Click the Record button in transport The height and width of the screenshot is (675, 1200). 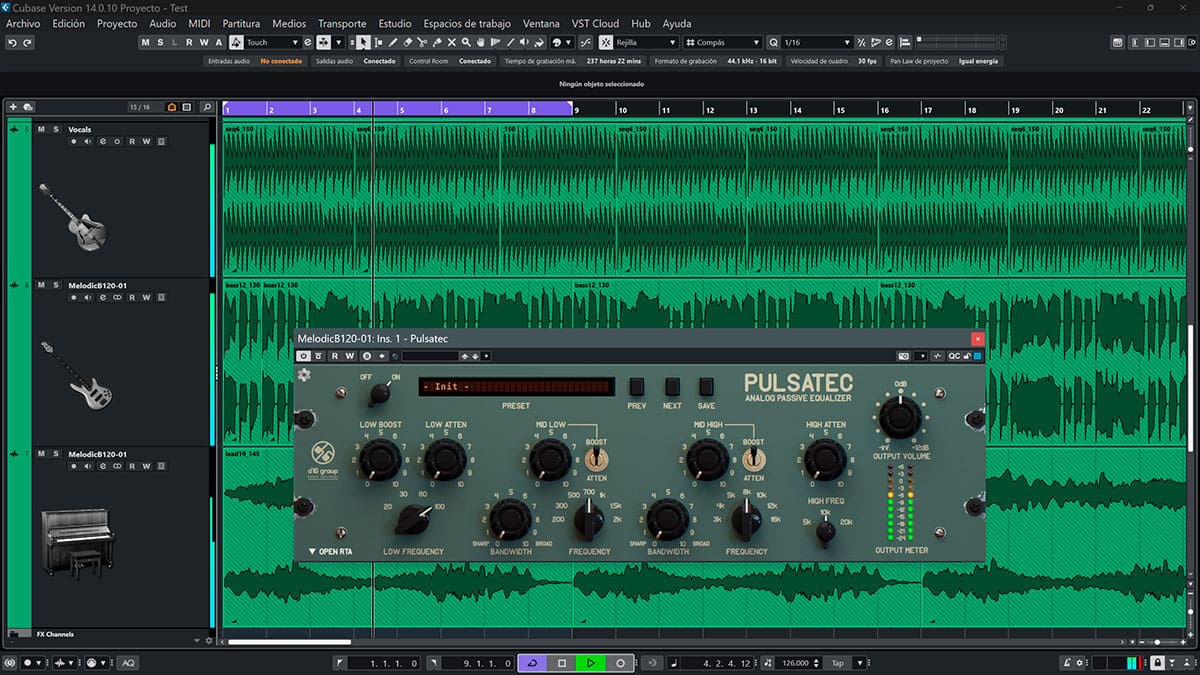tap(620, 663)
